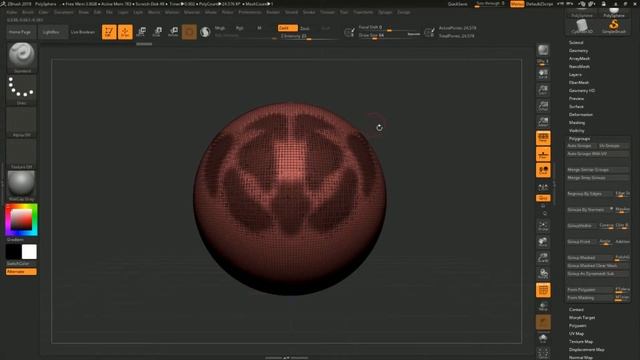Viewport: 640px width, 360px height.
Task: Click the Frame mesh icon
Action: [543, 226]
